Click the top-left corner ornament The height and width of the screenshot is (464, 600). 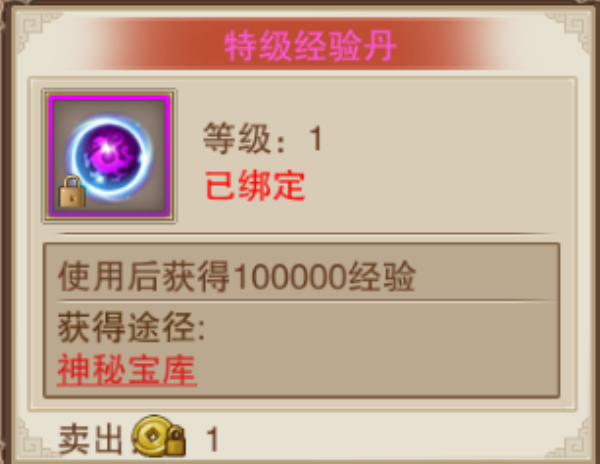click(x=36, y=31)
